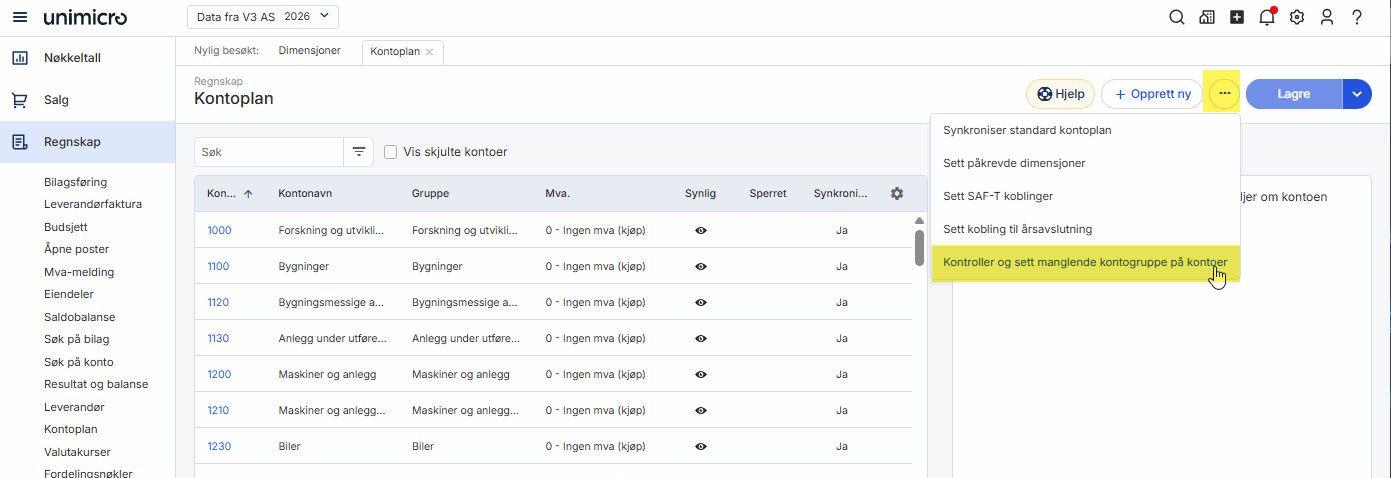Click the filter icon beside search field
The width and height of the screenshot is (1391, 478).
[358, 152]
